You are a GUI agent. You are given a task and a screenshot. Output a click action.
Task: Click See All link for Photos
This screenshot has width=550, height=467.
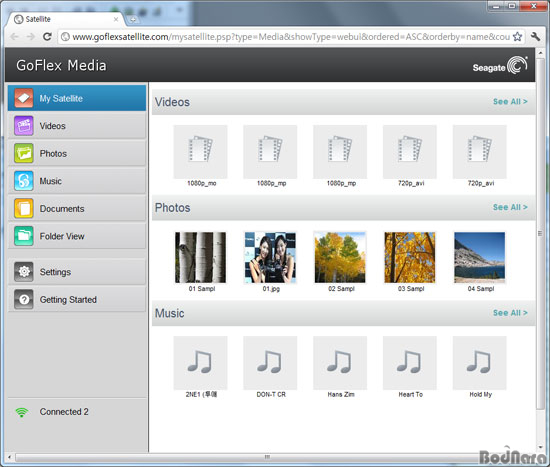[x=510, y=207]
